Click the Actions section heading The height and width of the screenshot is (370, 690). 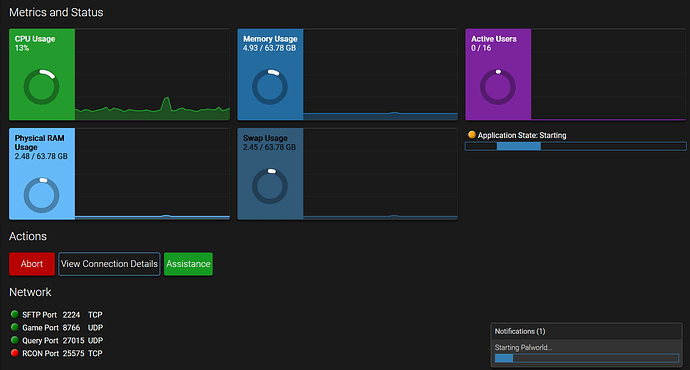(28, 236)
